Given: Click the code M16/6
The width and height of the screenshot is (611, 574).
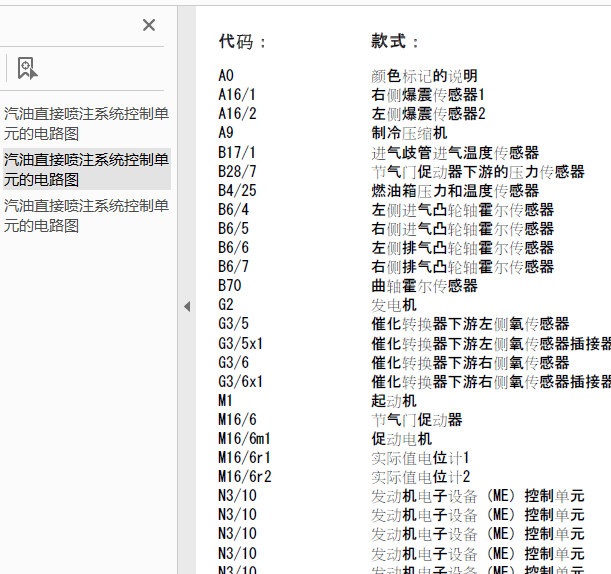Looking at the screenshot, I should click(237, 420).
